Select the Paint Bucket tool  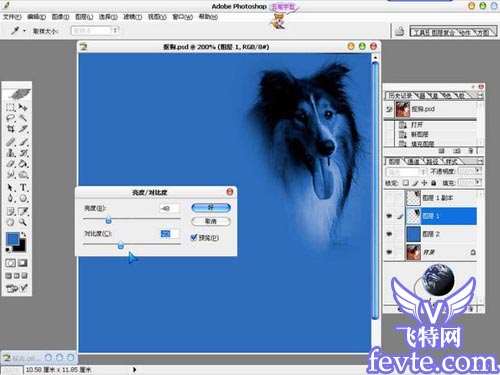point(23,164)
